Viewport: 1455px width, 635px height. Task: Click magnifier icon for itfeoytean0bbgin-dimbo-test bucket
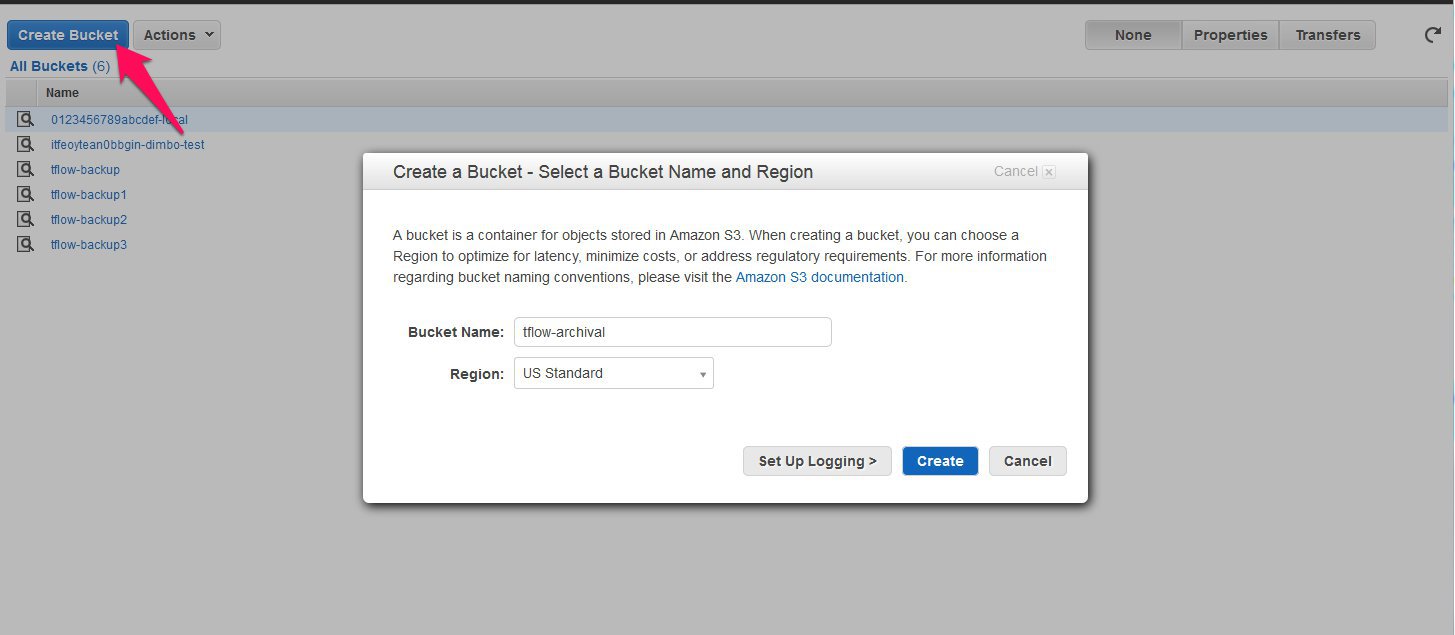coord(25,144)
